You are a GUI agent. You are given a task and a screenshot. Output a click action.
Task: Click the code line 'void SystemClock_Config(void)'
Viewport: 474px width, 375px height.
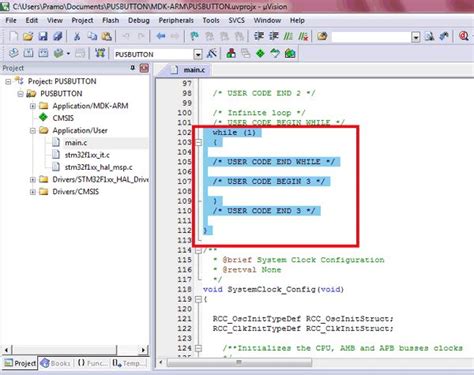(x=273, y=289)
